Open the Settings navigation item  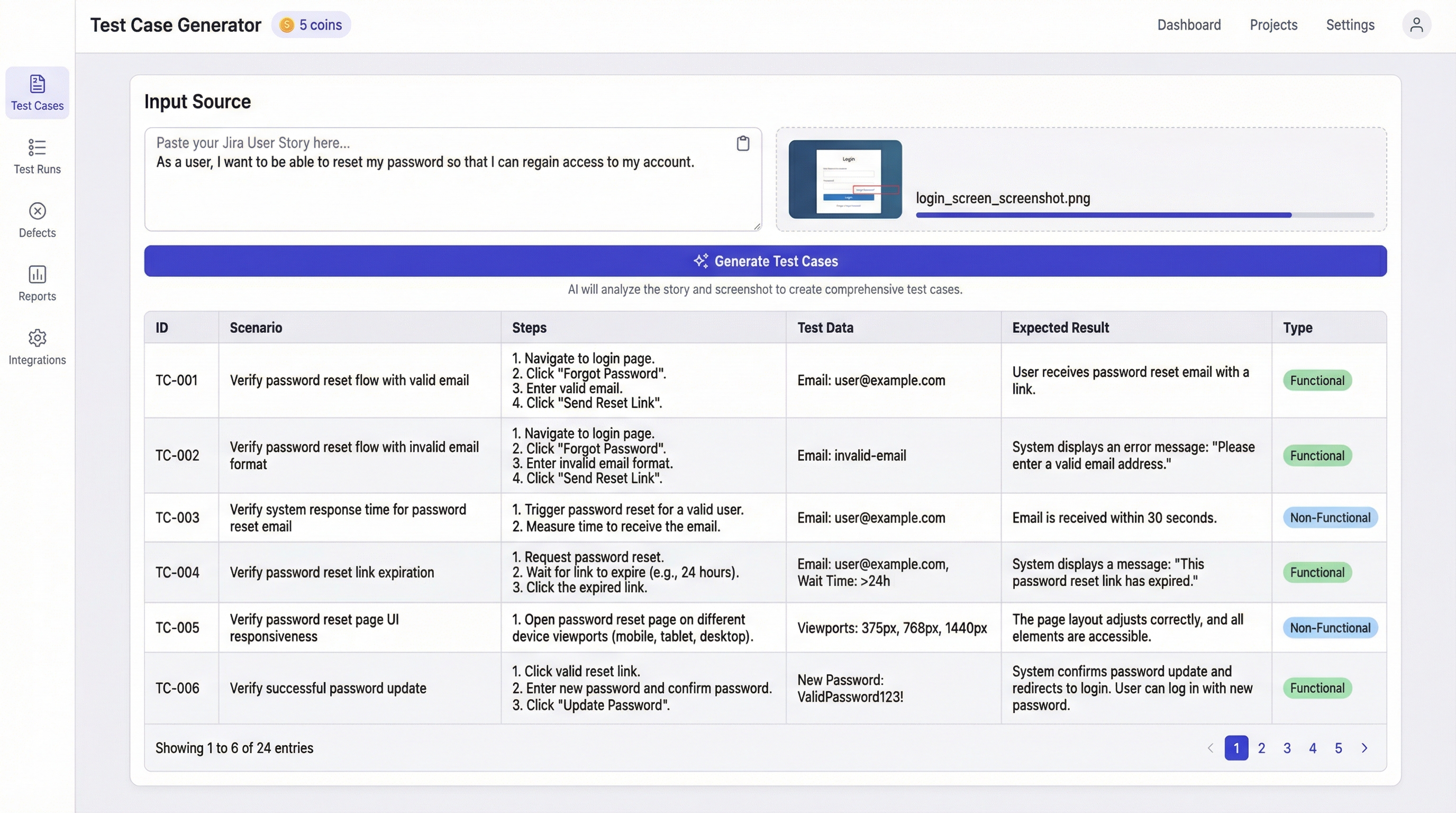pos(1350,24)
